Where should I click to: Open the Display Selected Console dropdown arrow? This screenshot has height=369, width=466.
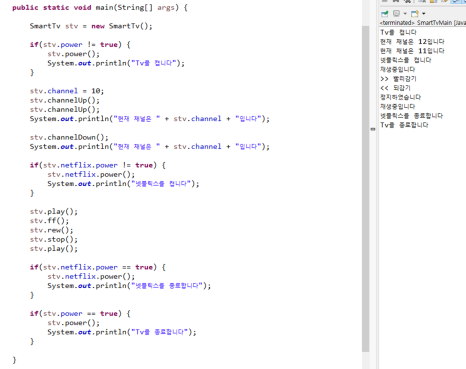[405, 14]
